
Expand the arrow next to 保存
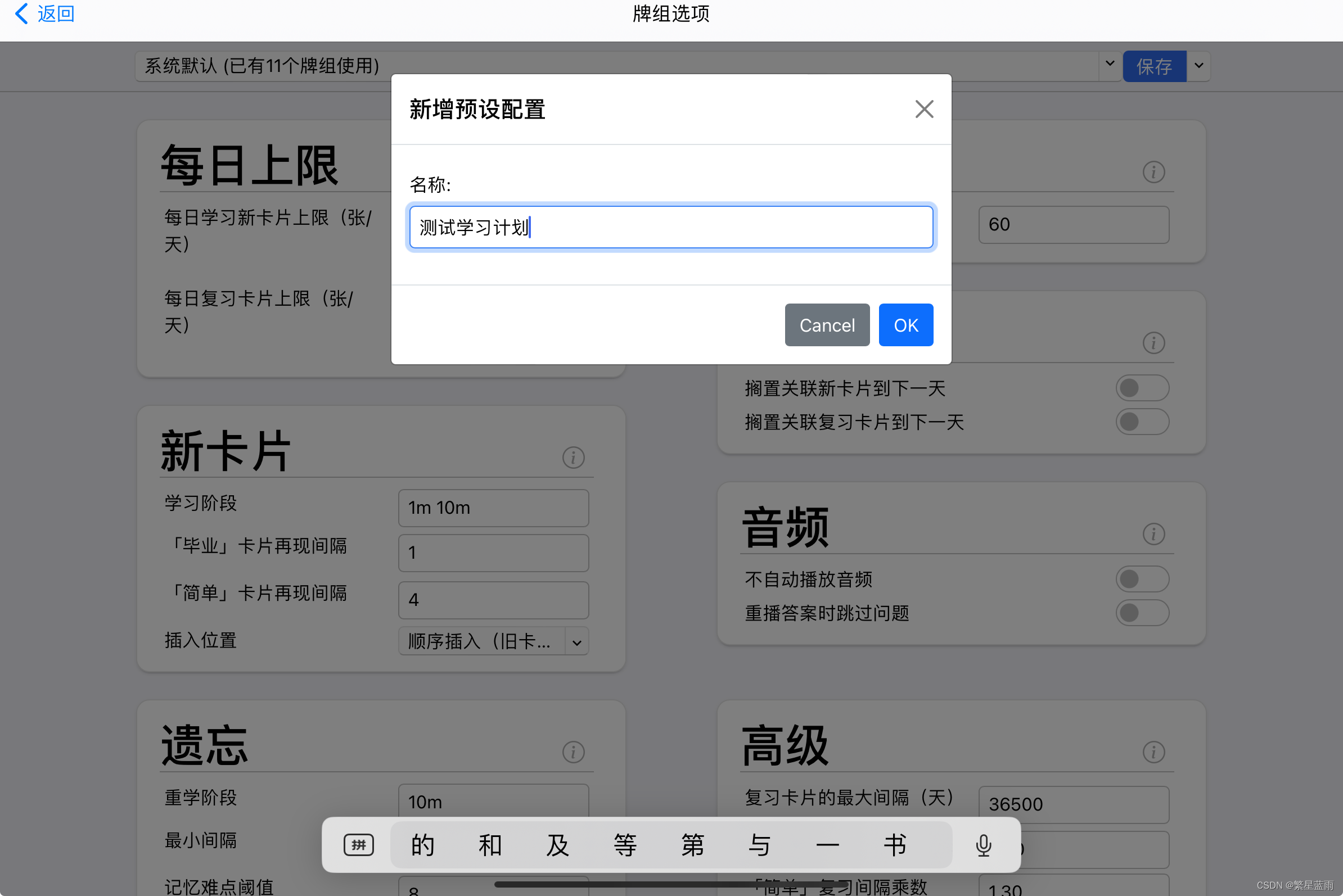pos(1199,66)
